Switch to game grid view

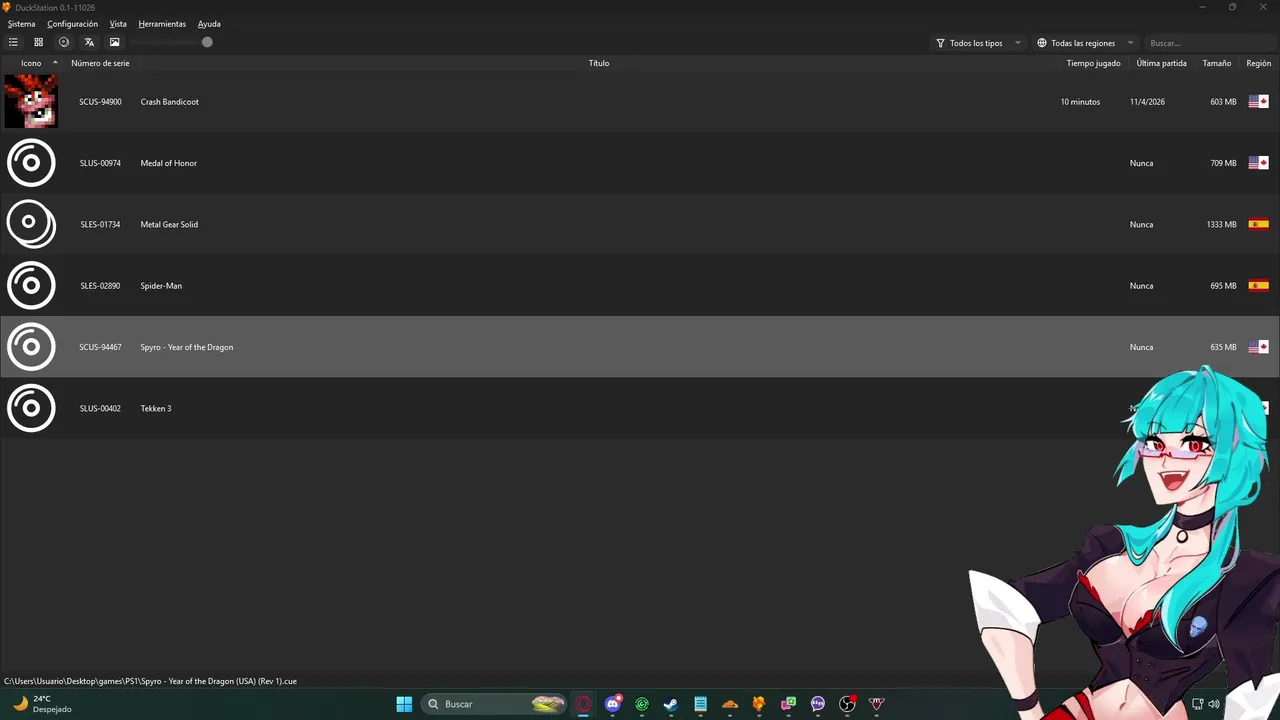point(38,42)
